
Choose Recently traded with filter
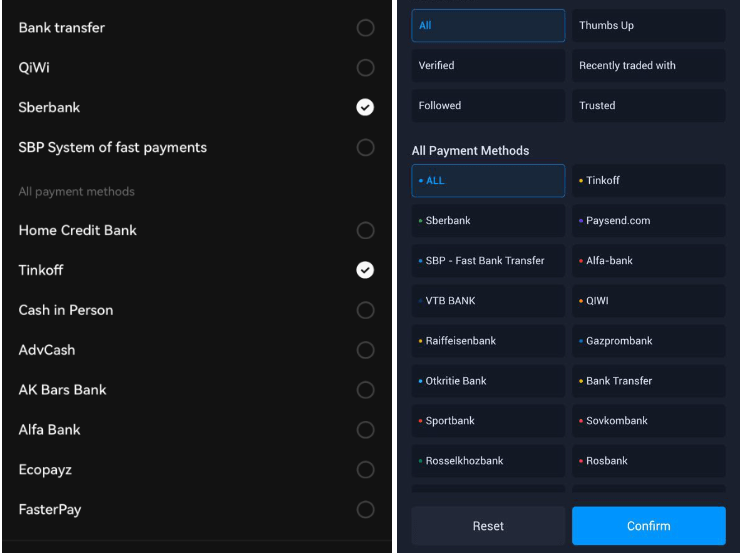[x=648, y=66]
